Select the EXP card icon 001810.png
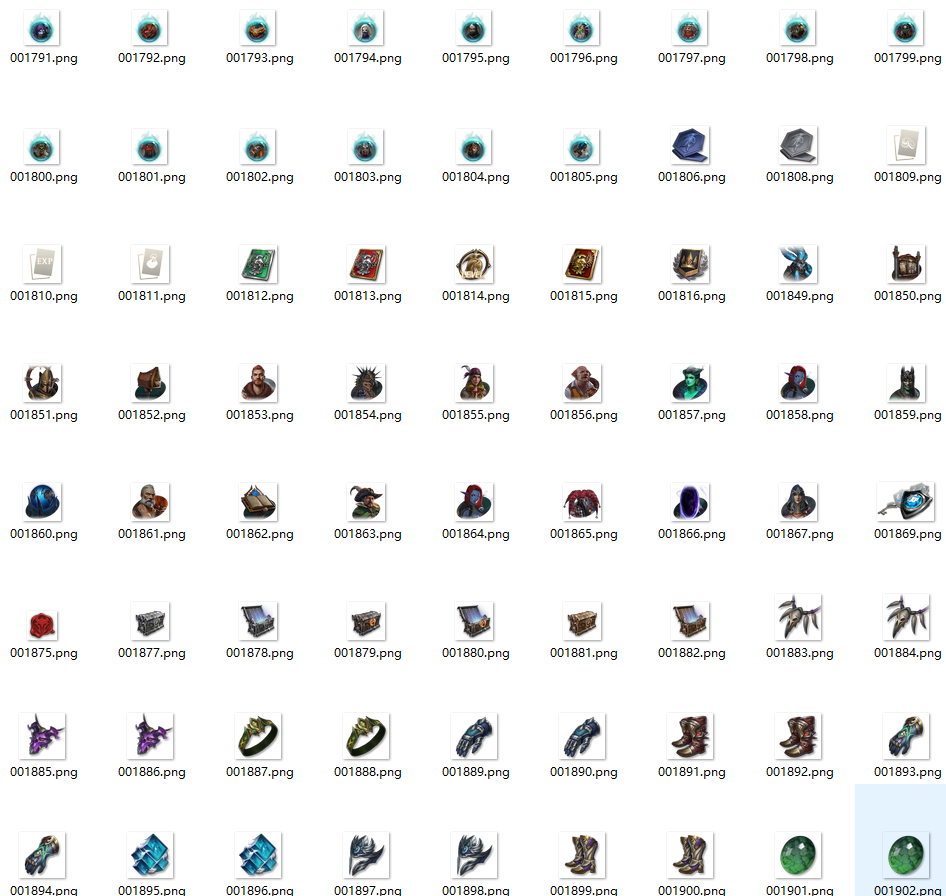Viewport: 946px width, 896px height. tap(41, 264)
